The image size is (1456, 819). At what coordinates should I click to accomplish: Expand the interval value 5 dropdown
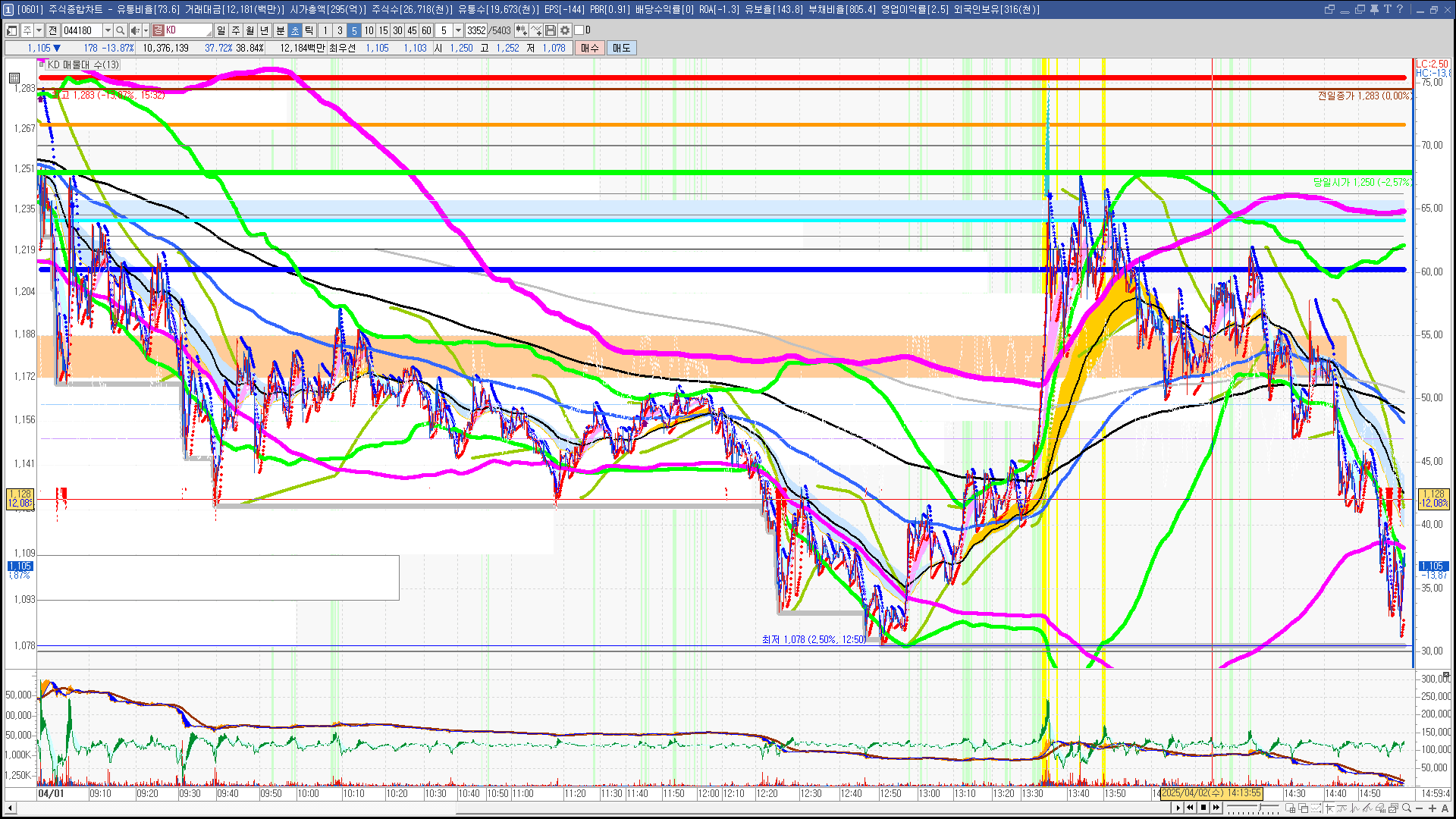(458, 30)
